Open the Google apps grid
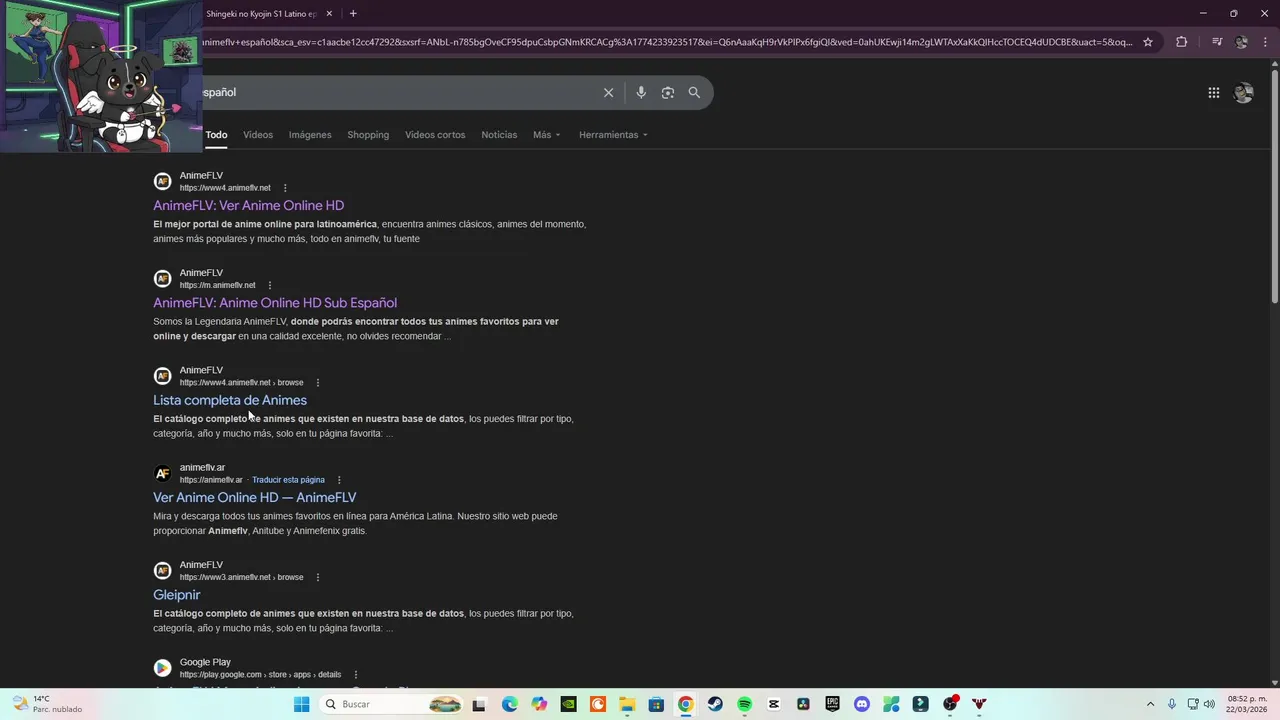The width and height of the screenshot is (1280, 720). coord(1213,93)
